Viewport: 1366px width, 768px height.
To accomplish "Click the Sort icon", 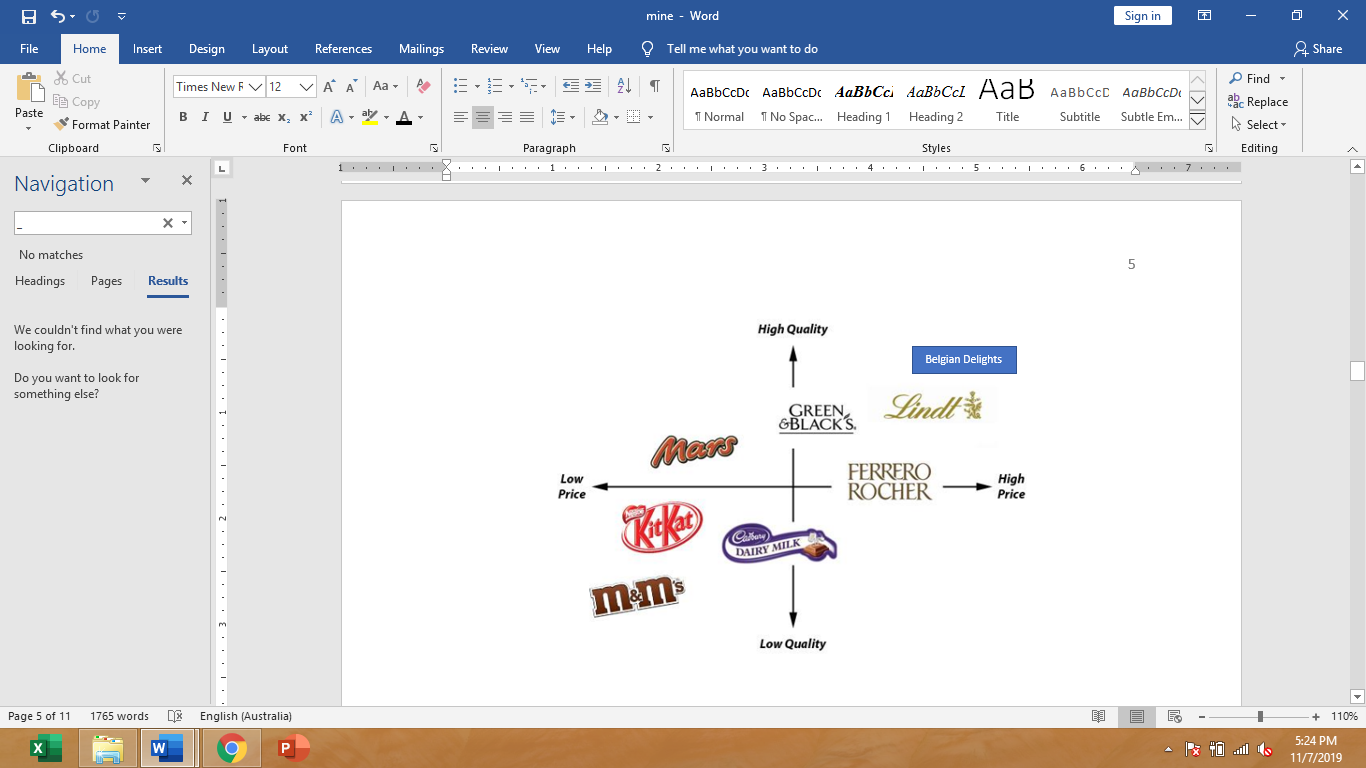I will pyautogui.click(x=624, y=87).
